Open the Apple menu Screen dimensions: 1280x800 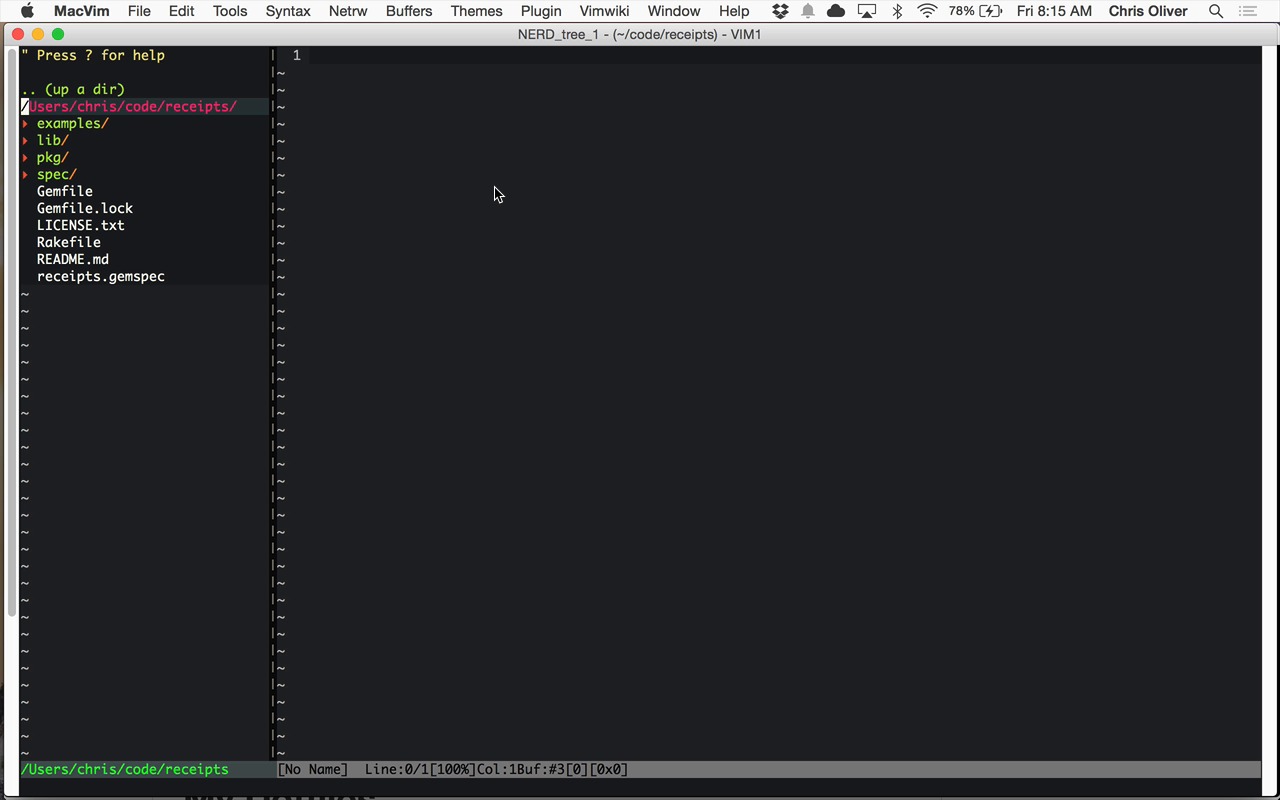27,11
